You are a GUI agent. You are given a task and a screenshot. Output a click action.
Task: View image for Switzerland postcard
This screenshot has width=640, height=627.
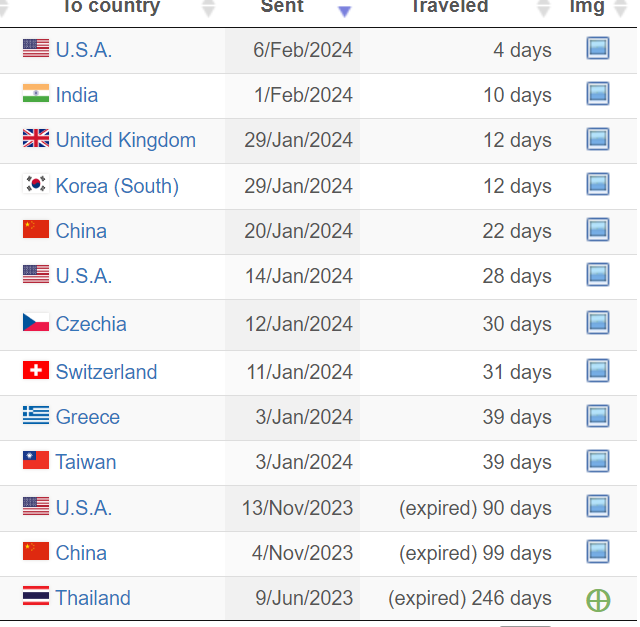coord(598,370)
